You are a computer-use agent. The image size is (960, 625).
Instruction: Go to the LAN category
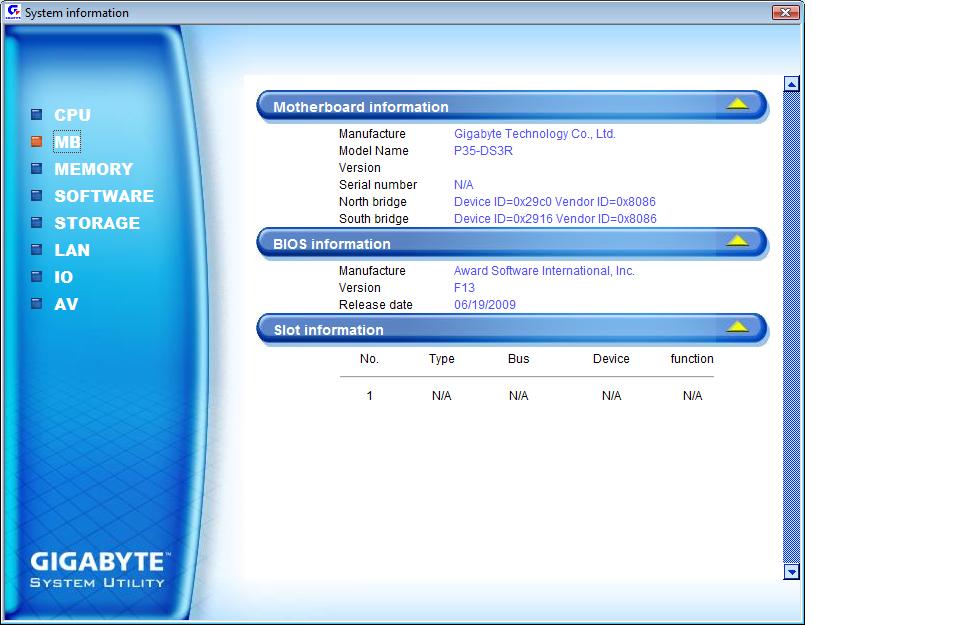click(72, 250)
